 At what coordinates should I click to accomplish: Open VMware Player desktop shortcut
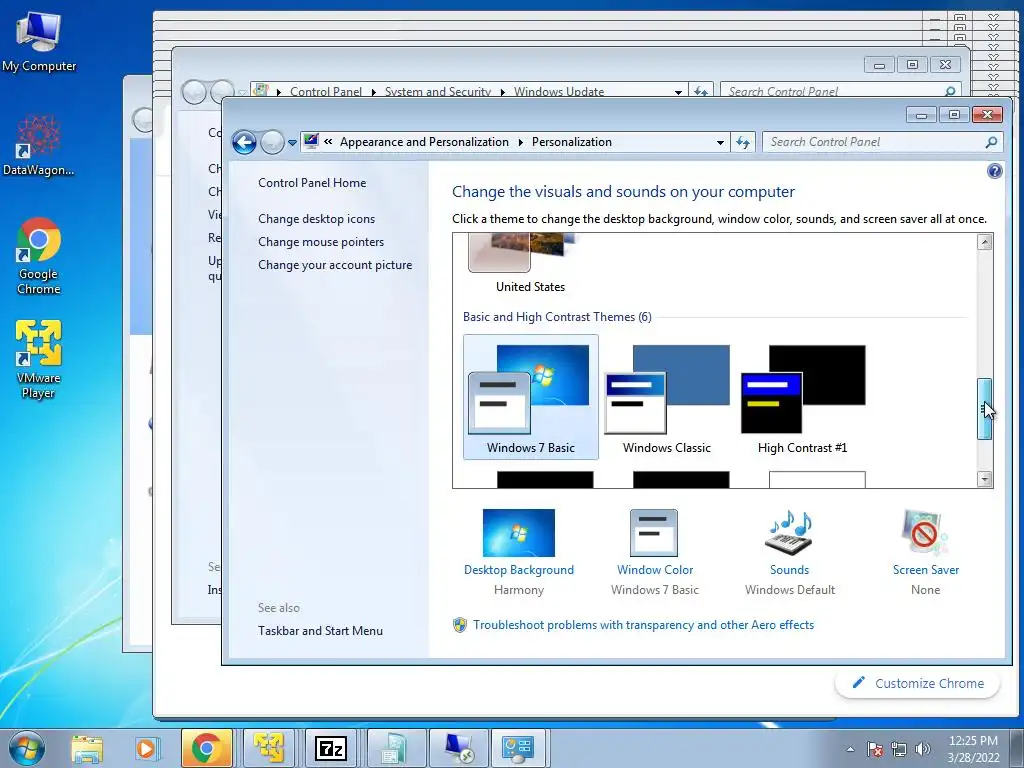pyautogui.click(x=39, y=359)
